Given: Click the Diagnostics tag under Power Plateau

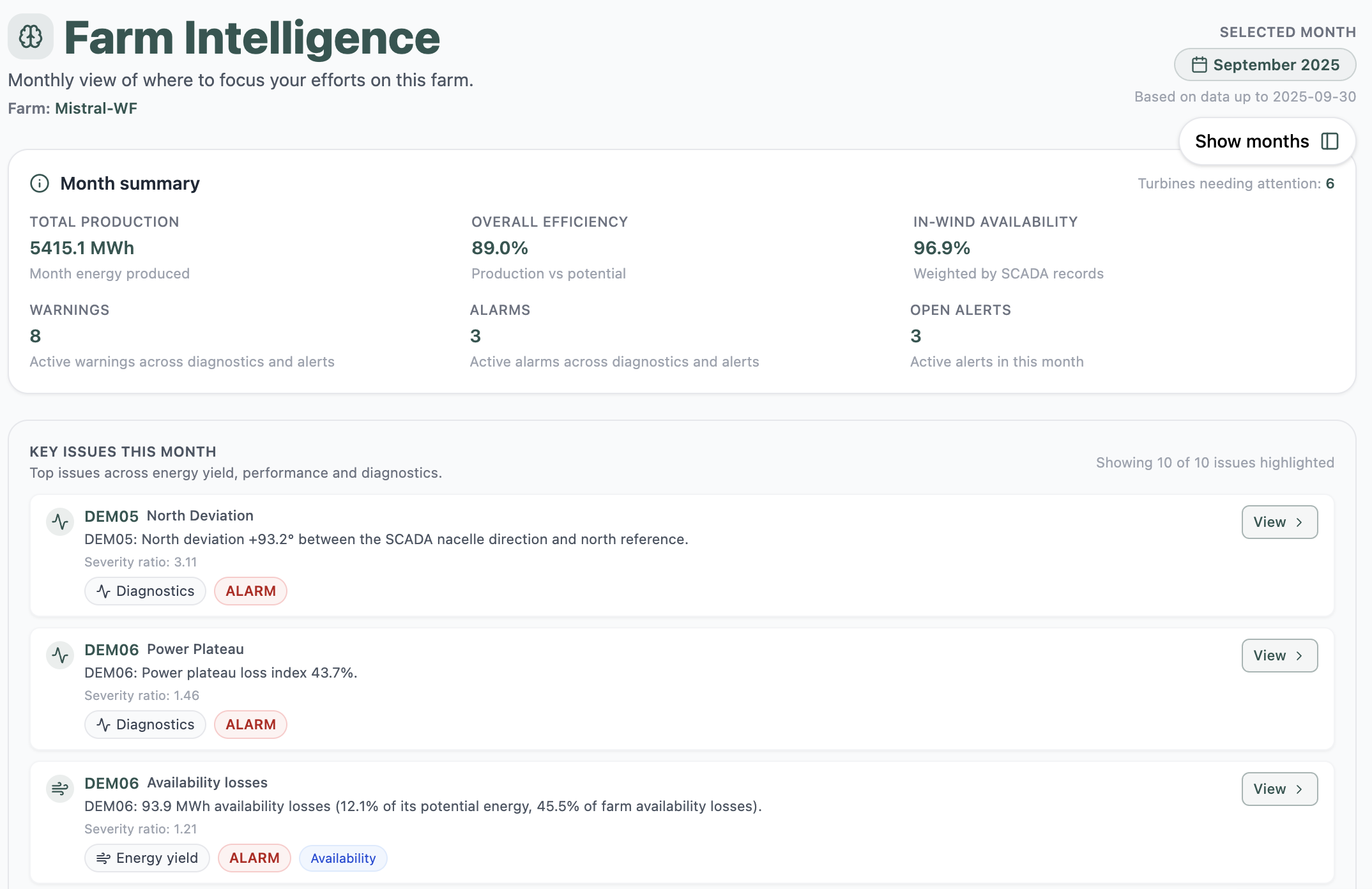Looking at the screenshot, I should click(145, 725).
